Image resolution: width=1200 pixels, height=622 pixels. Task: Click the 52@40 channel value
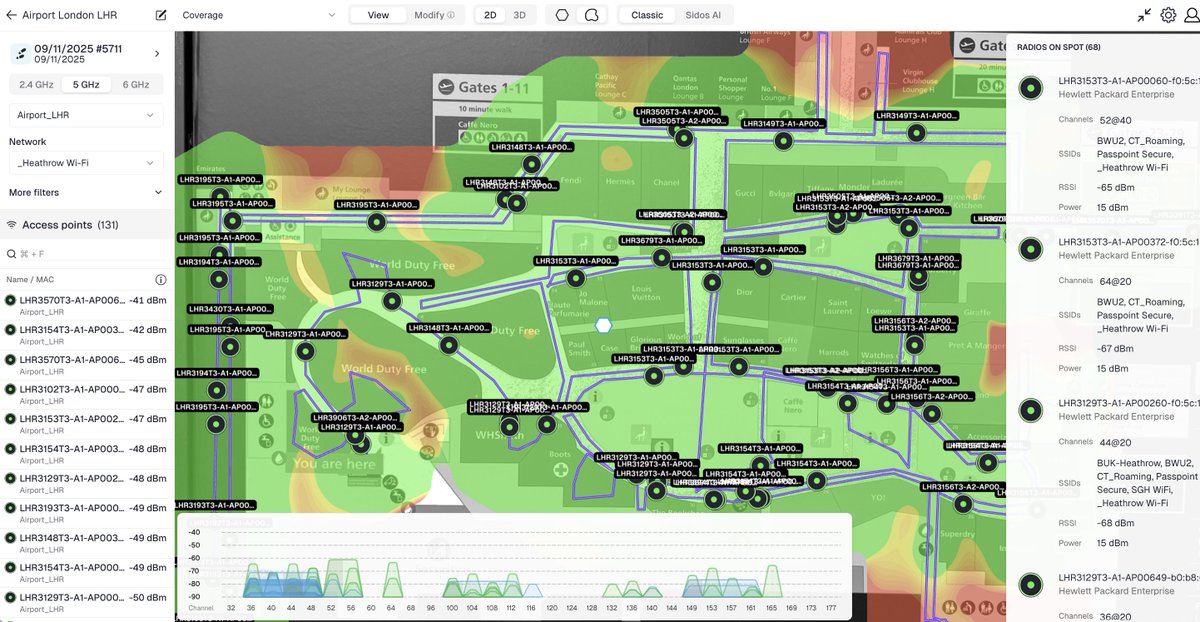click(x=1115, y=120)
